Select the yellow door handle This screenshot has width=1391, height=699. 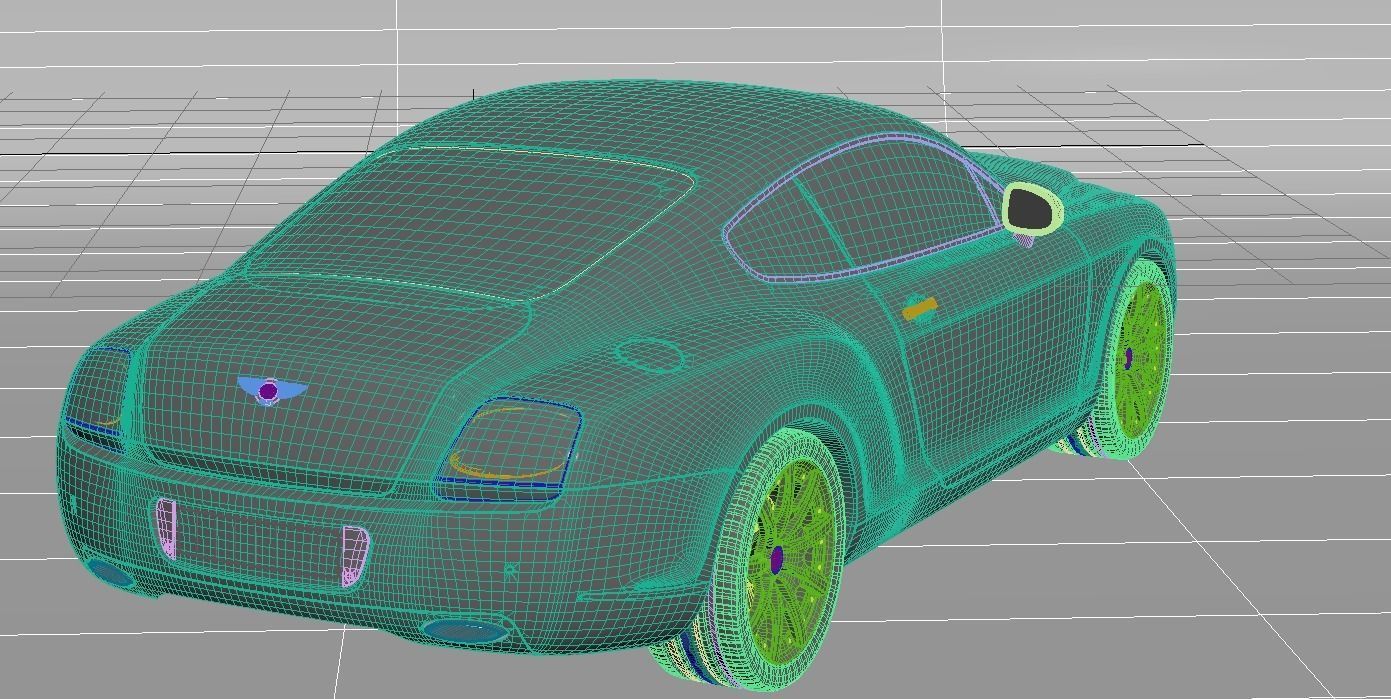pos(920,309)
